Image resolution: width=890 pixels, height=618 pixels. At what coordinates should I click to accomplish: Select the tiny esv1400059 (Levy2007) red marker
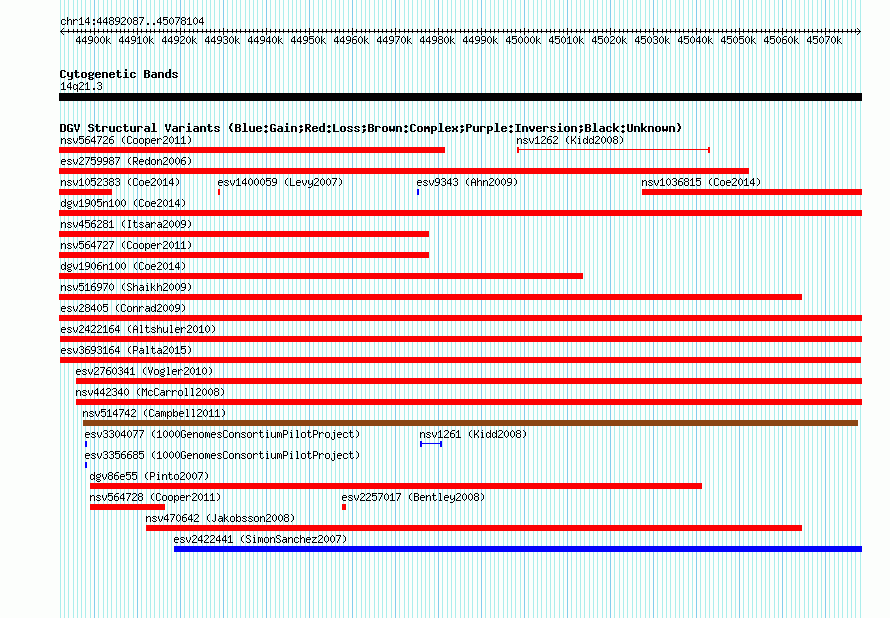[219, 192]
